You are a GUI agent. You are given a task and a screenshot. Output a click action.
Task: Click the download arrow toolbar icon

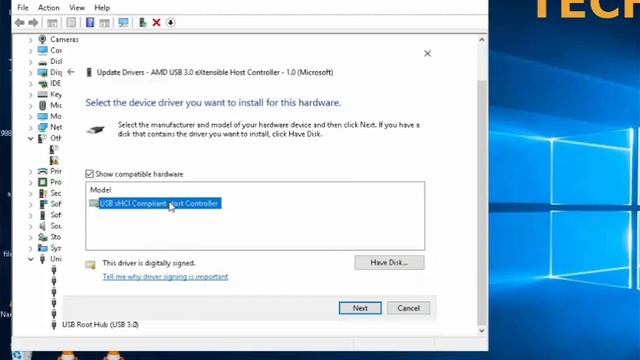click(x=171, y=22)
